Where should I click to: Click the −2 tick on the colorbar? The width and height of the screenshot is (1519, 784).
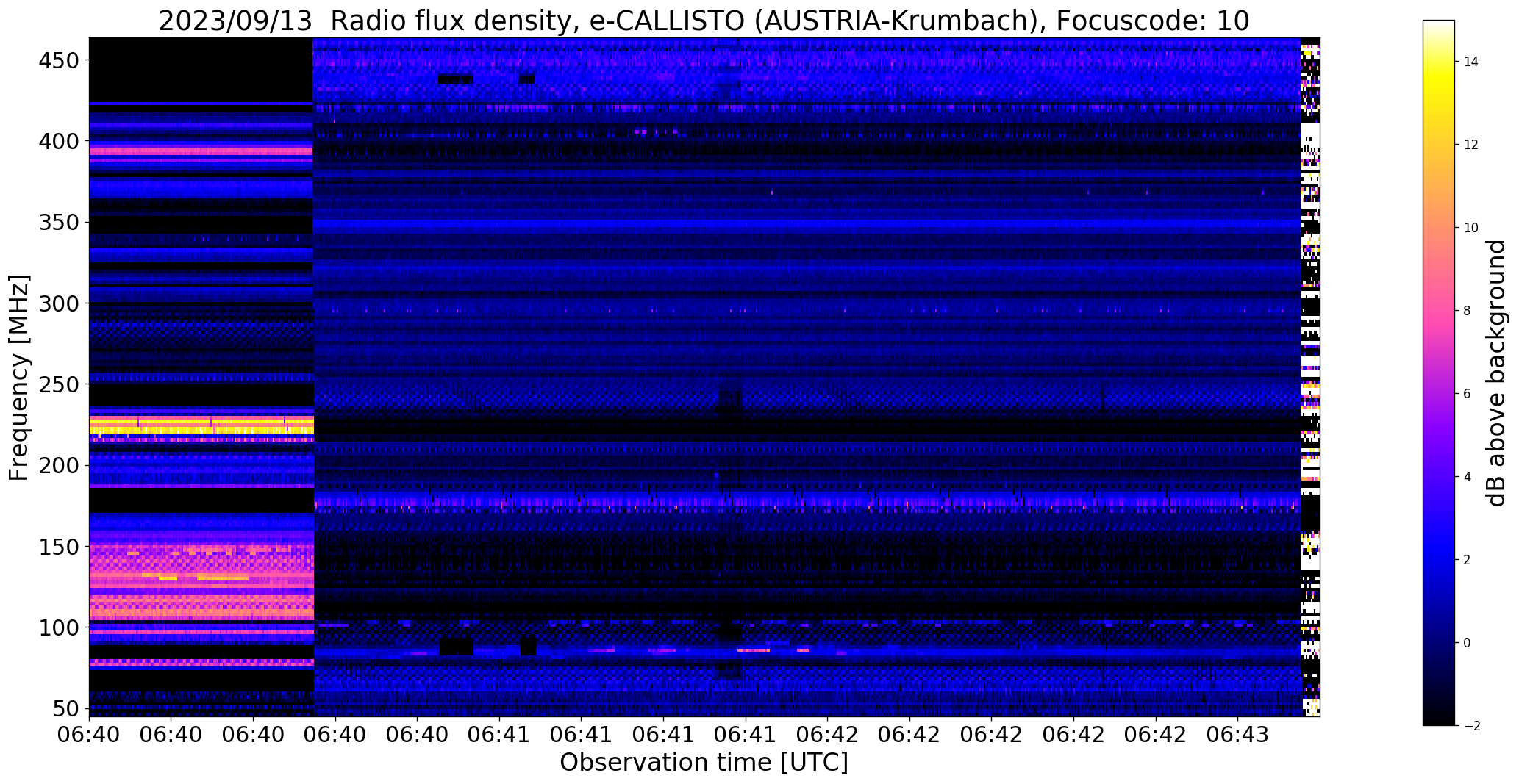coord(1471,726)
